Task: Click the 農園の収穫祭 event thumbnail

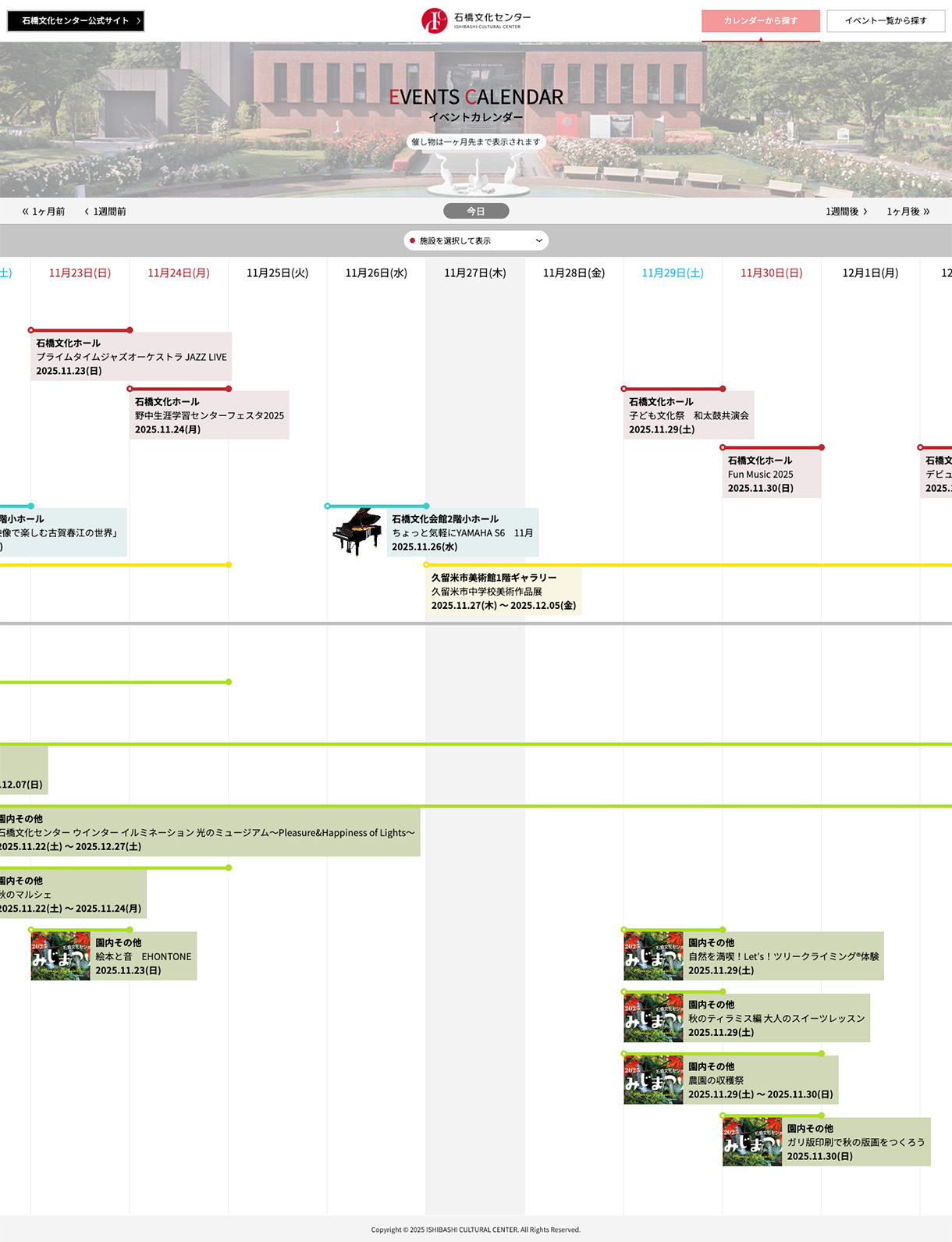Action: pos(653,1080)
